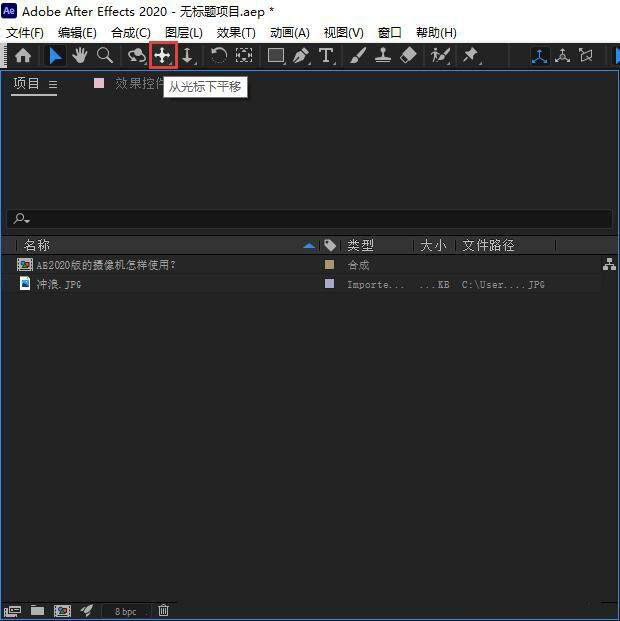Image resolution: width=620 pixels, height=621 pixels.
Task: Click the 合成 type cell of the composition
Action: tap(359, 265)
